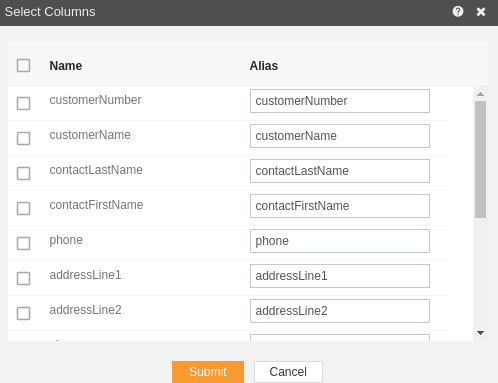Check the contactFirstName row checkbox

click(x=23, y=208)
